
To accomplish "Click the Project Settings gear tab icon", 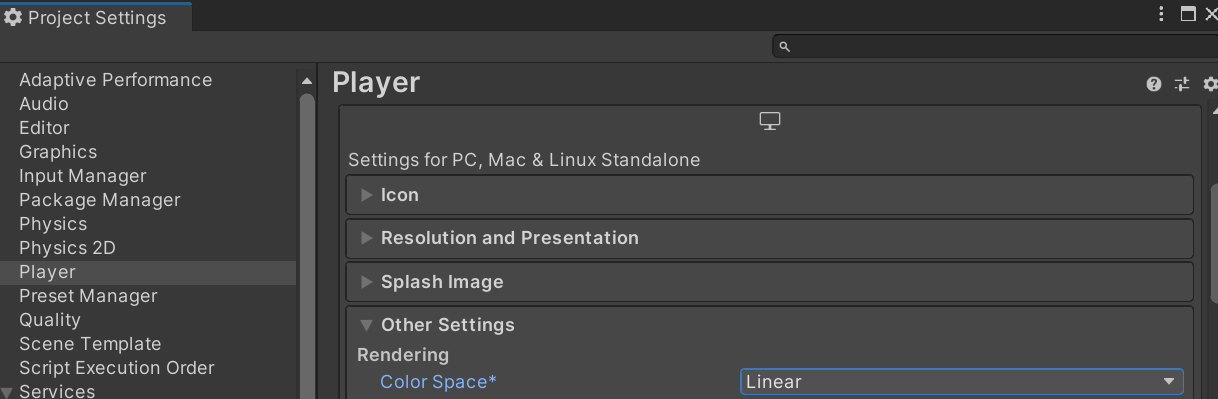I will [13, 17].
